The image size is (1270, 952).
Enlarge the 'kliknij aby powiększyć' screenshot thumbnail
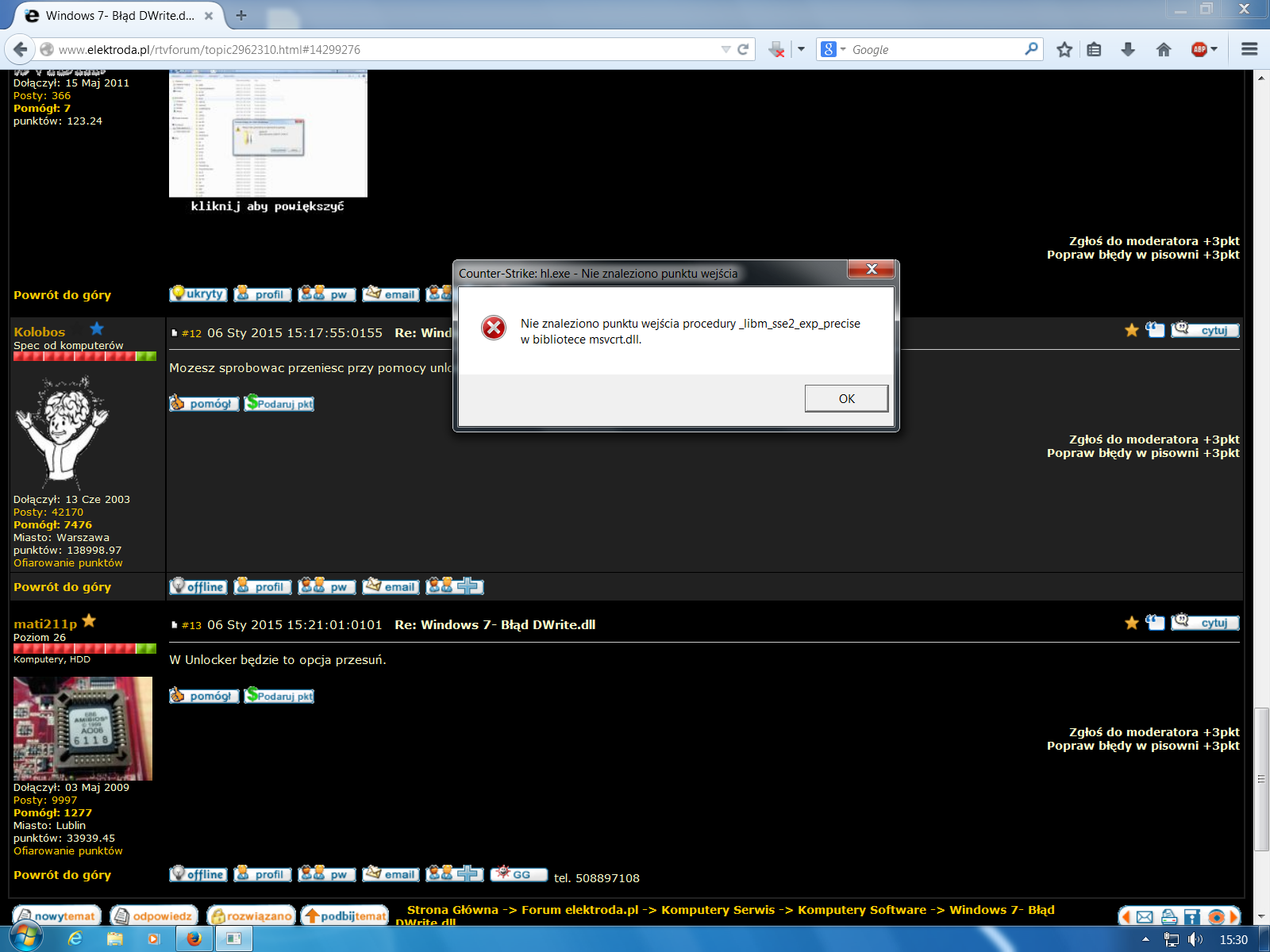(x=268, y=133)
